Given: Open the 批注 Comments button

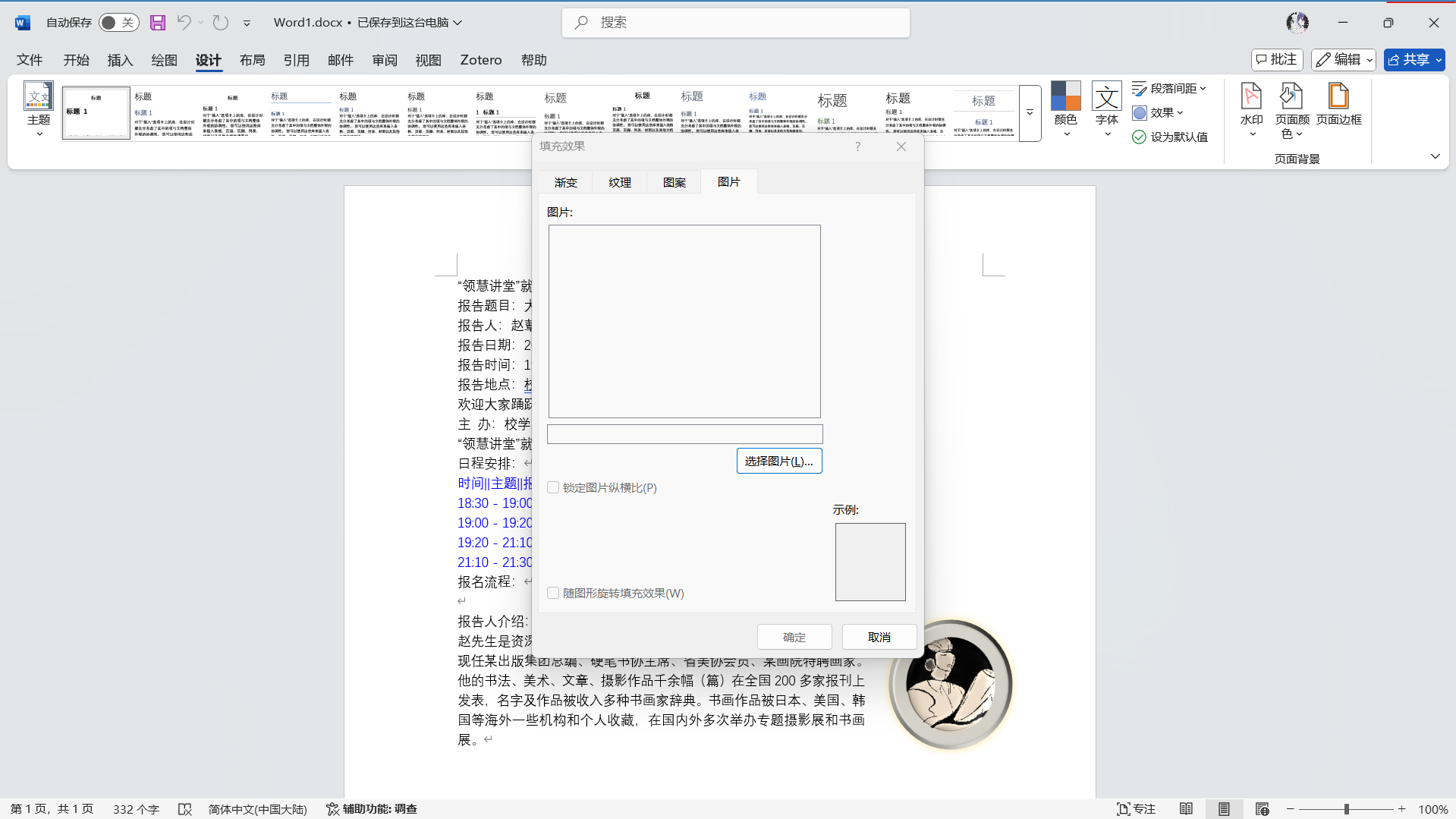Looking at the screenshot, I should pos(1277,60).
